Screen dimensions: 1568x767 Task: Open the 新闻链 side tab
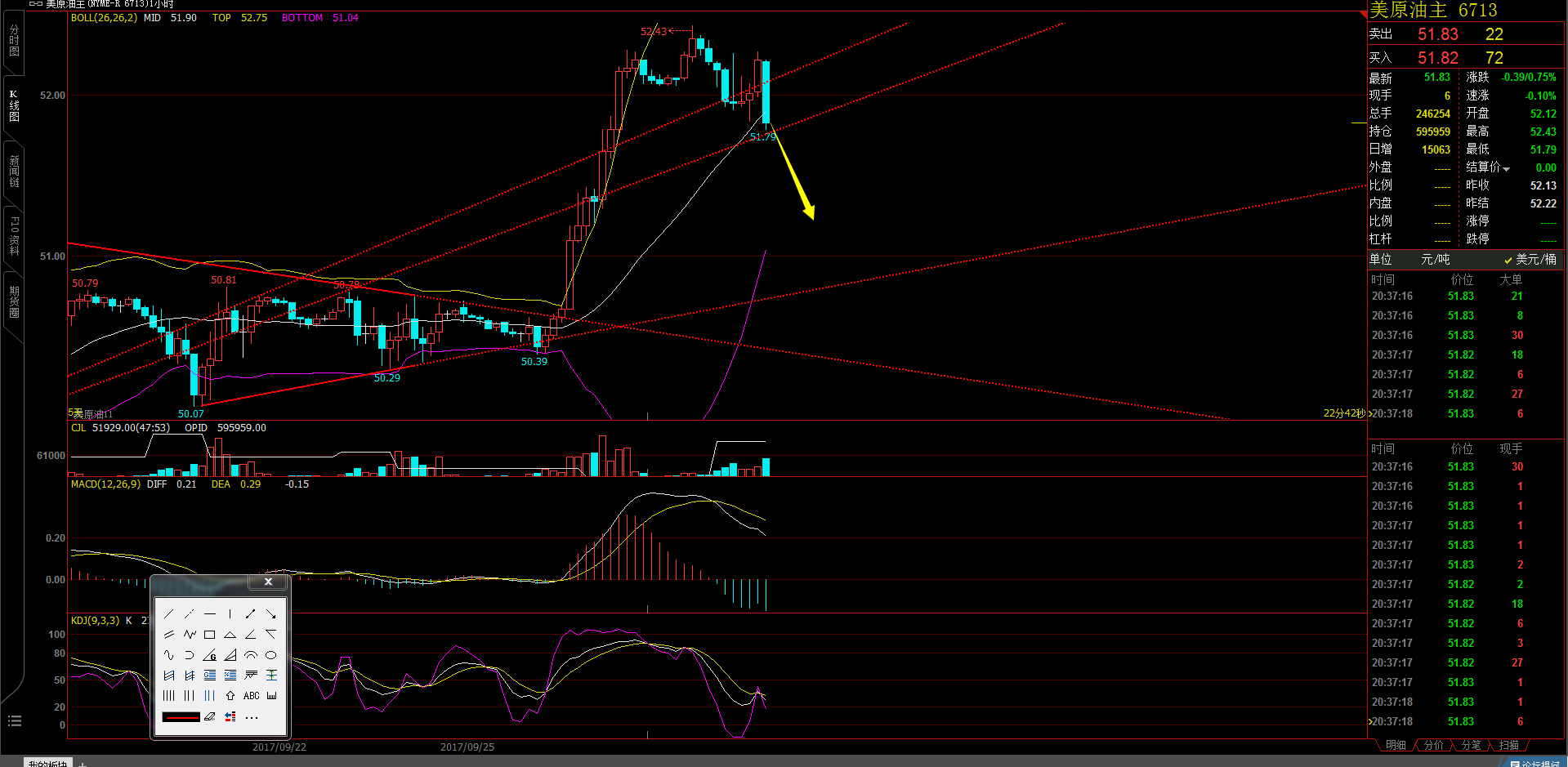tap(14, 172)
